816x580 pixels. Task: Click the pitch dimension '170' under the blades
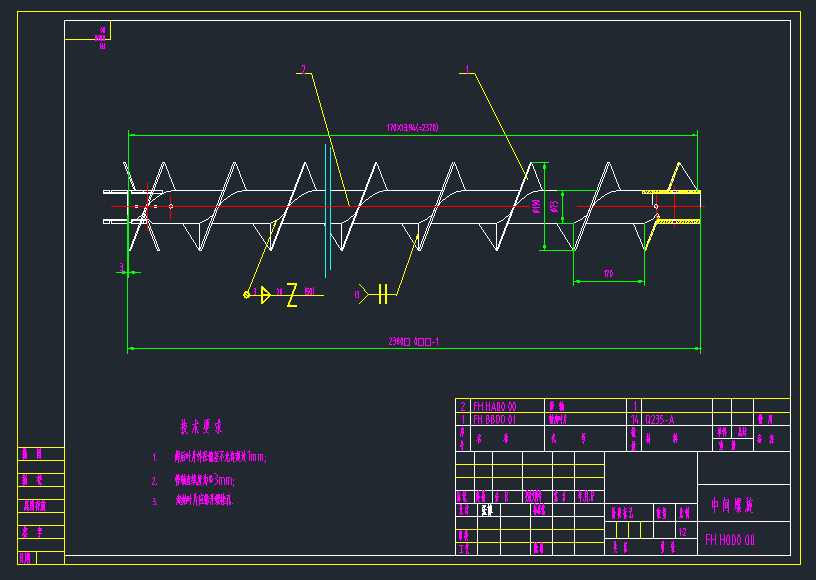point(608,274)
